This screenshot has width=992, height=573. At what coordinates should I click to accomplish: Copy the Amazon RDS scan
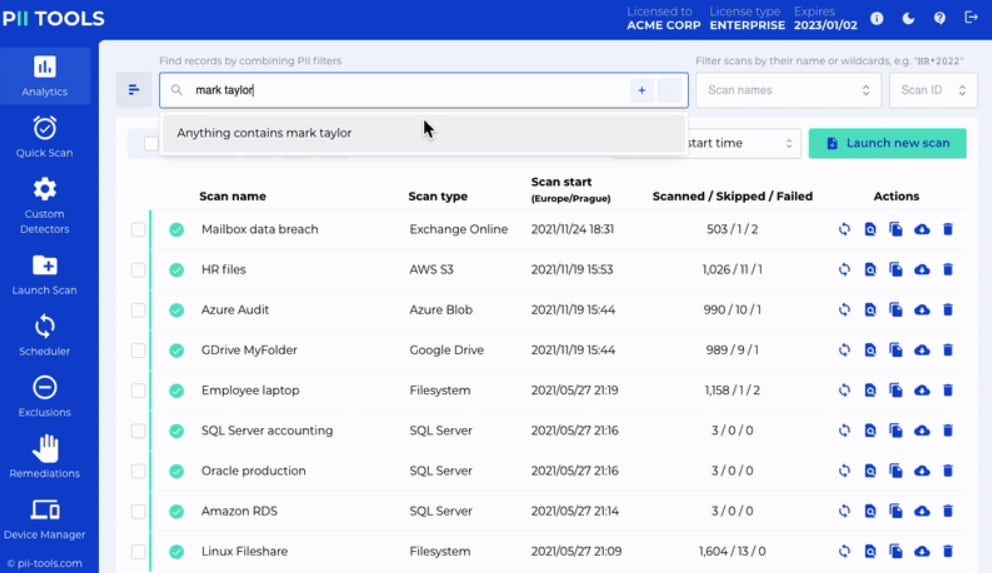tap(896, 511)
